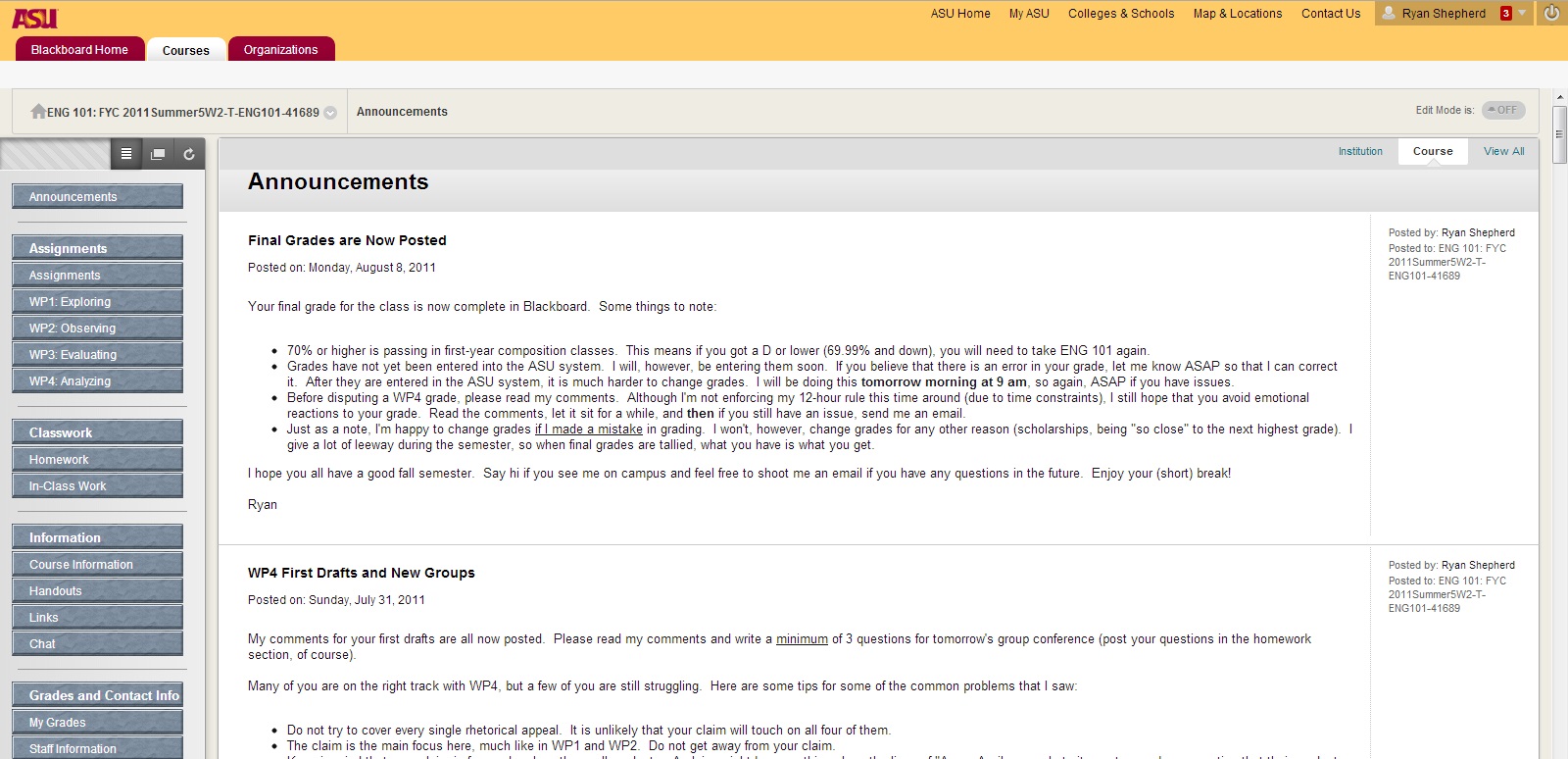Go to ASU Home link

960,14
